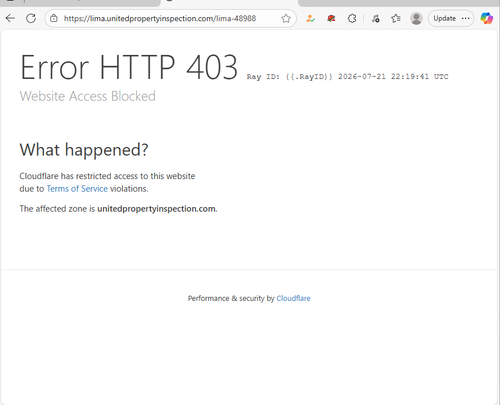This screenshot has height=405, width=500.
Task: Add page to favorites with star icon
Action: tap(286, 18)
